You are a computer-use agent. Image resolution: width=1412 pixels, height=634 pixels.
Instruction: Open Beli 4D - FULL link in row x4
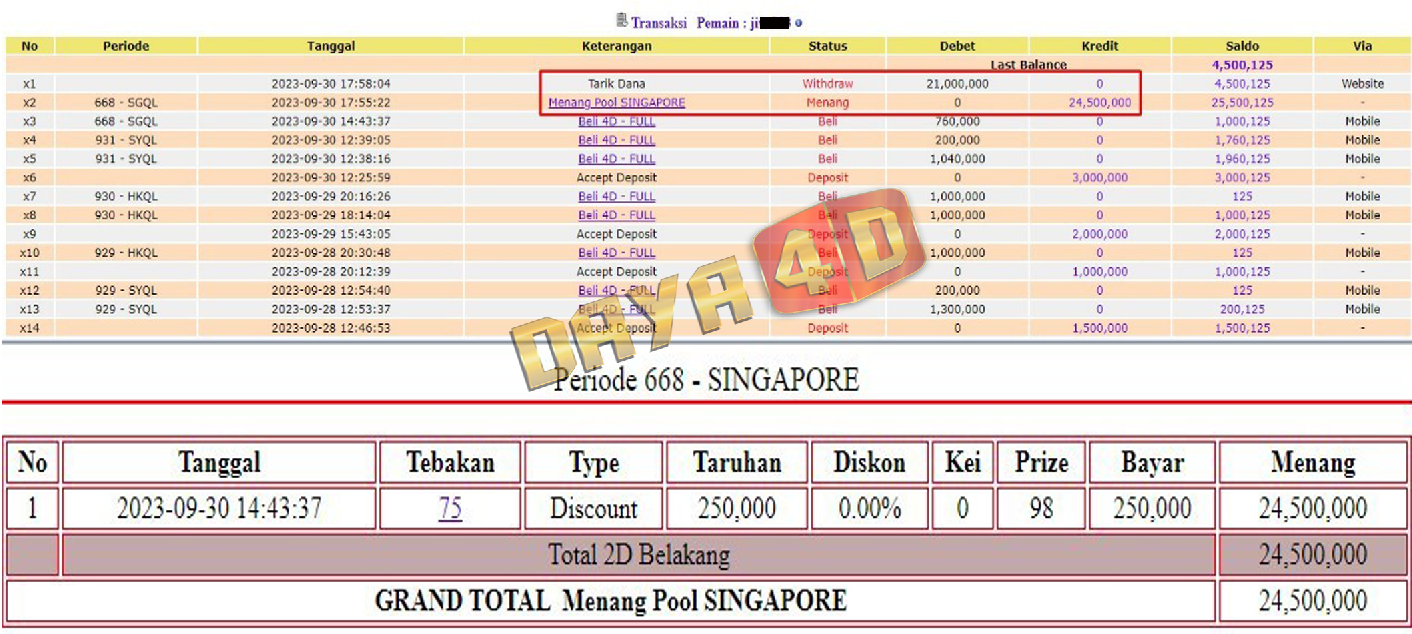(x=616, y=140)
